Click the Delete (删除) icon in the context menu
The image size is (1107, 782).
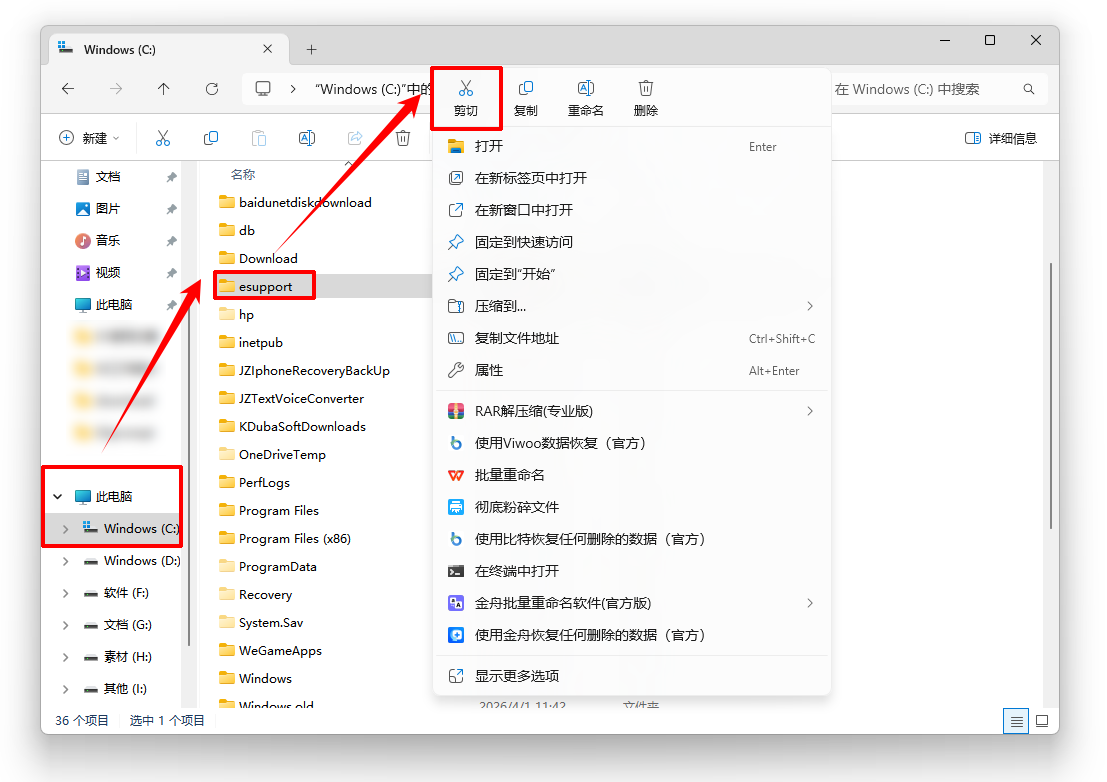[x=645, y=99]
